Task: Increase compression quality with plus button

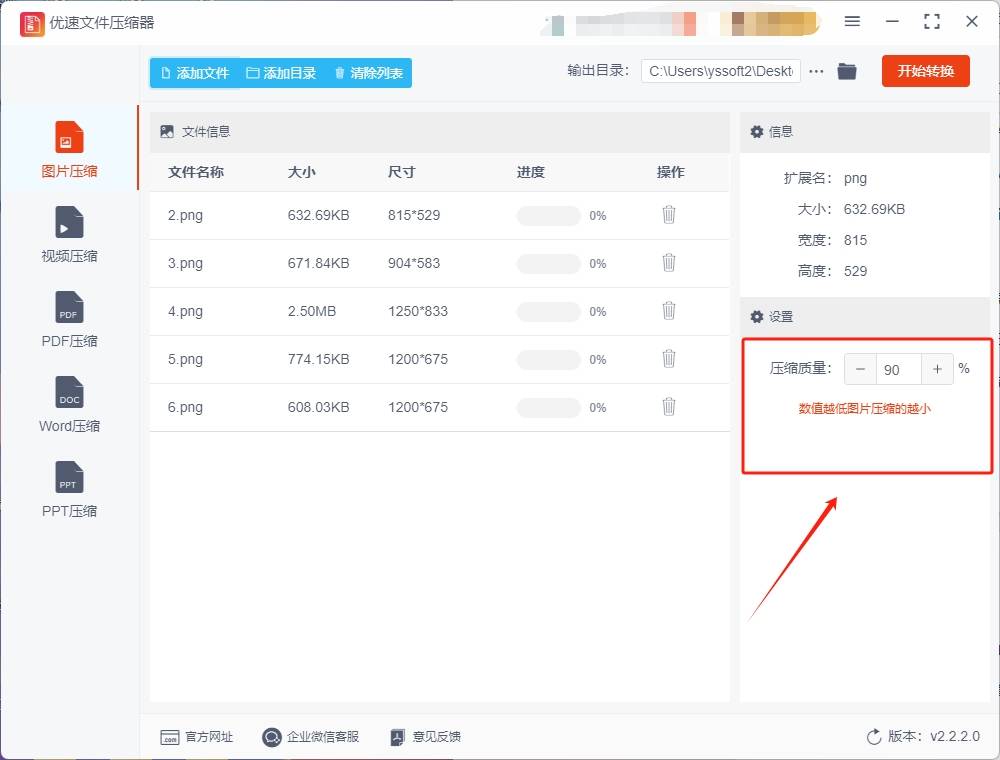Action: (937, 369)
